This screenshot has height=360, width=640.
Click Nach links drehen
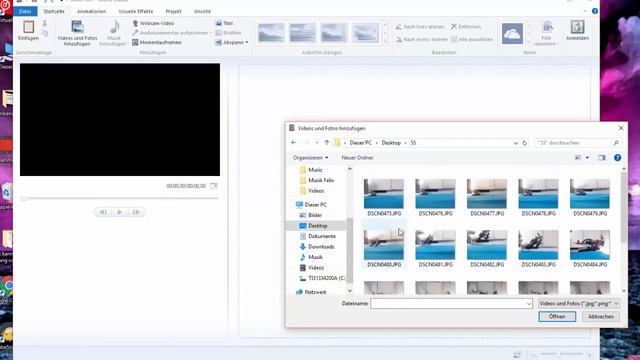pyautogui.click(x=420, y=27)
